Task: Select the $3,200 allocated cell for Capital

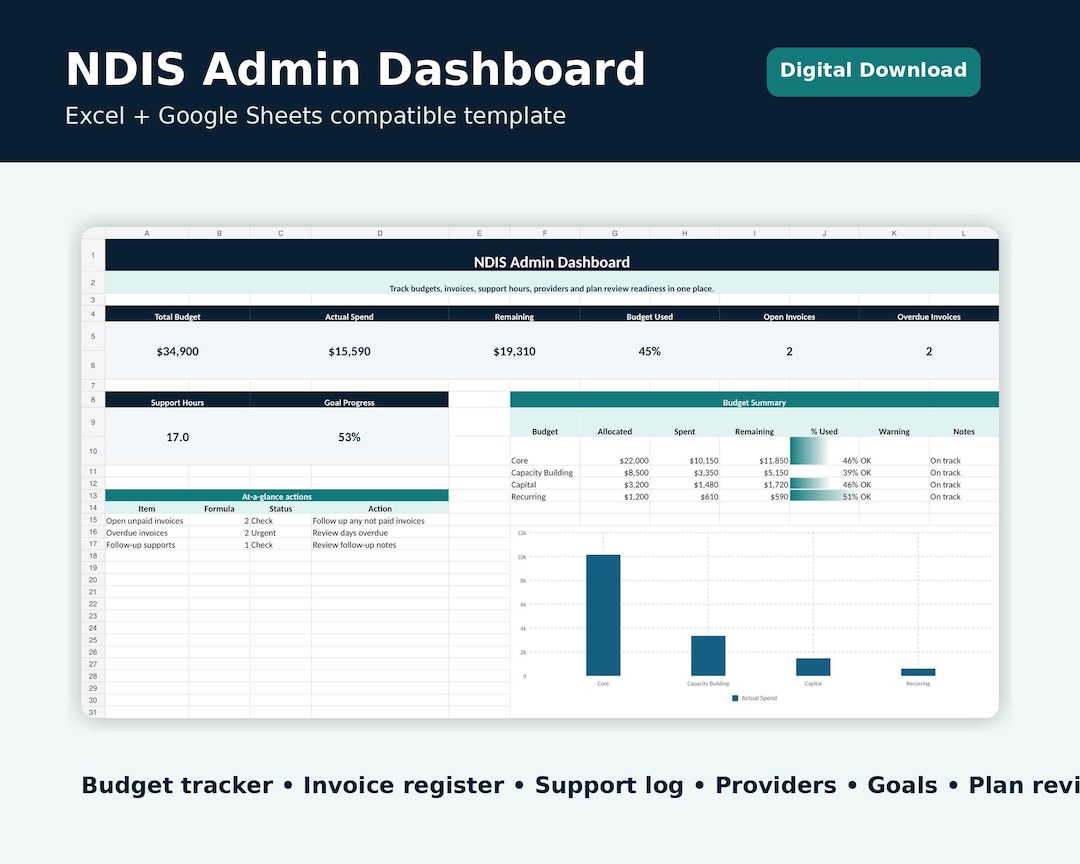Action: (x=614, y=484)
